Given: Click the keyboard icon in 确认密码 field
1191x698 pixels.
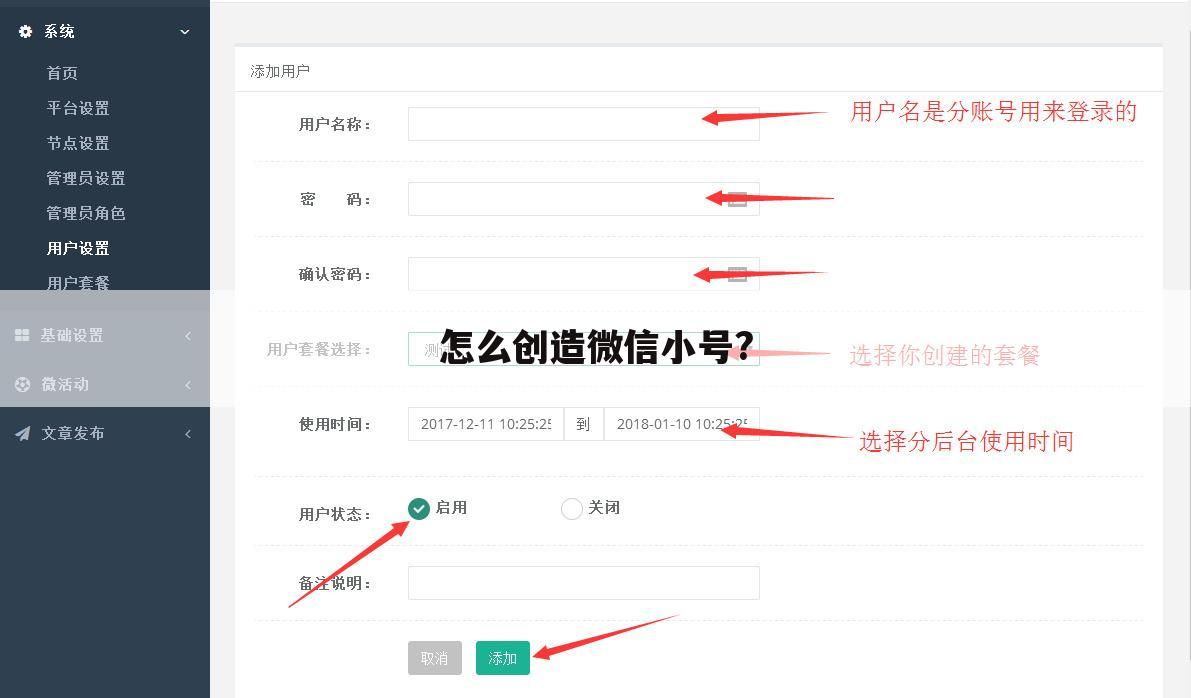Looking at the screenshot, I should (737, 274).
